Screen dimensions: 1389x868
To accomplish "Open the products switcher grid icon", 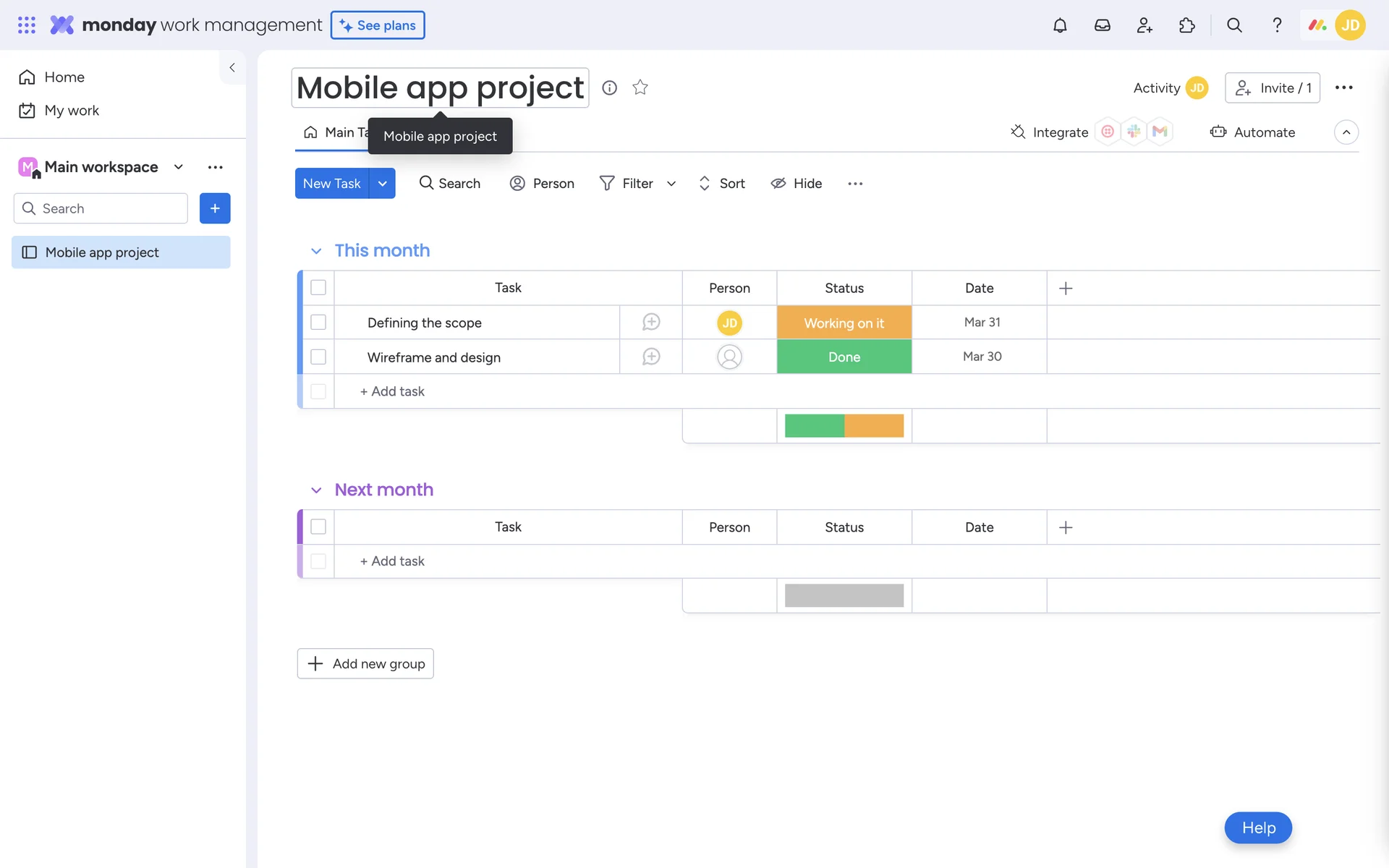I will click(x=26, y=25).
